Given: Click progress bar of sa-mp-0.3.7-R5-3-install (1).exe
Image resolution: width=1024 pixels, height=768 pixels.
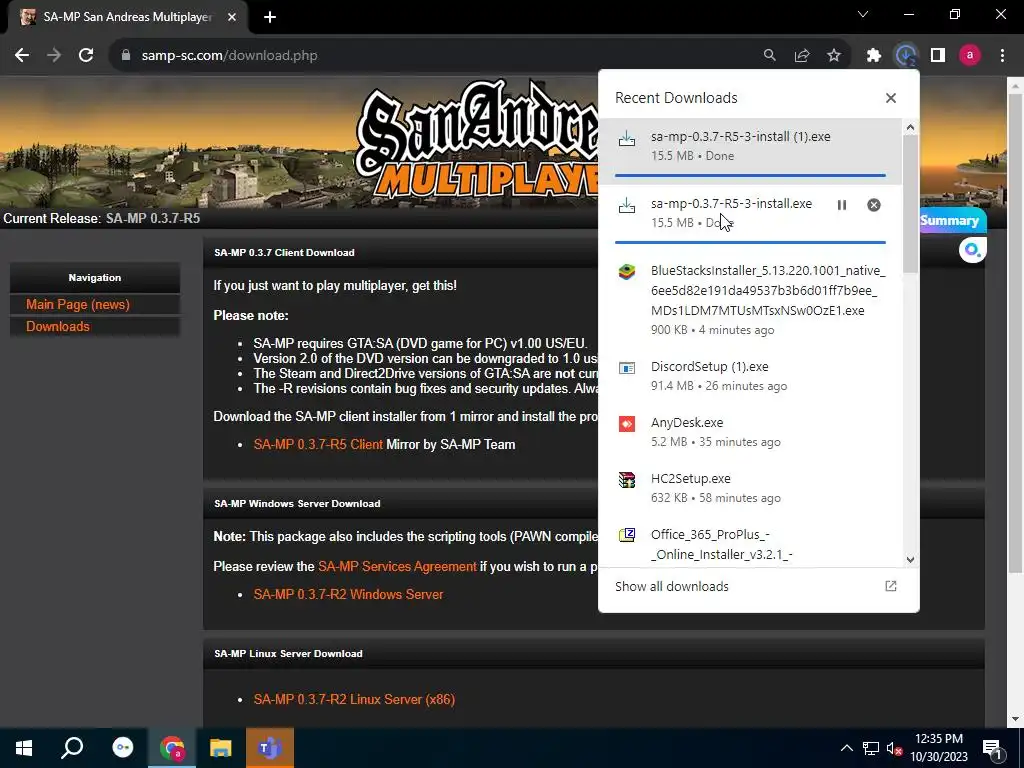Looking at the screenshot, I should pyautogui.click(x=750, y=176).
